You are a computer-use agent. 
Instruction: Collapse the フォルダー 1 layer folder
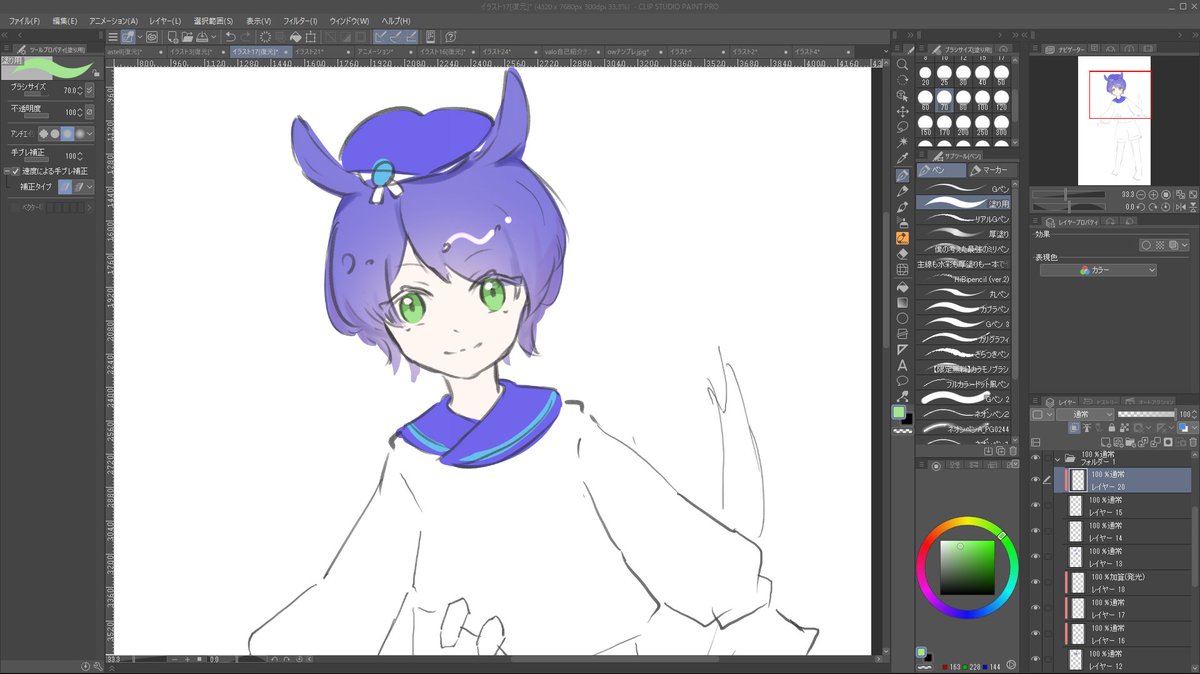tap(1058, 458)
